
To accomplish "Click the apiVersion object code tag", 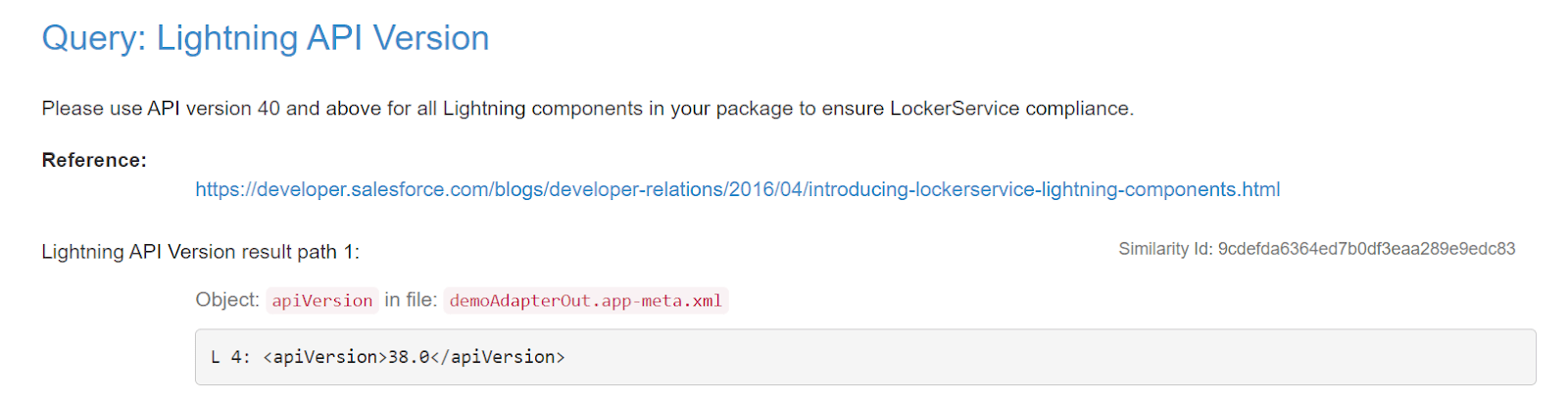I will click(322, 301).
